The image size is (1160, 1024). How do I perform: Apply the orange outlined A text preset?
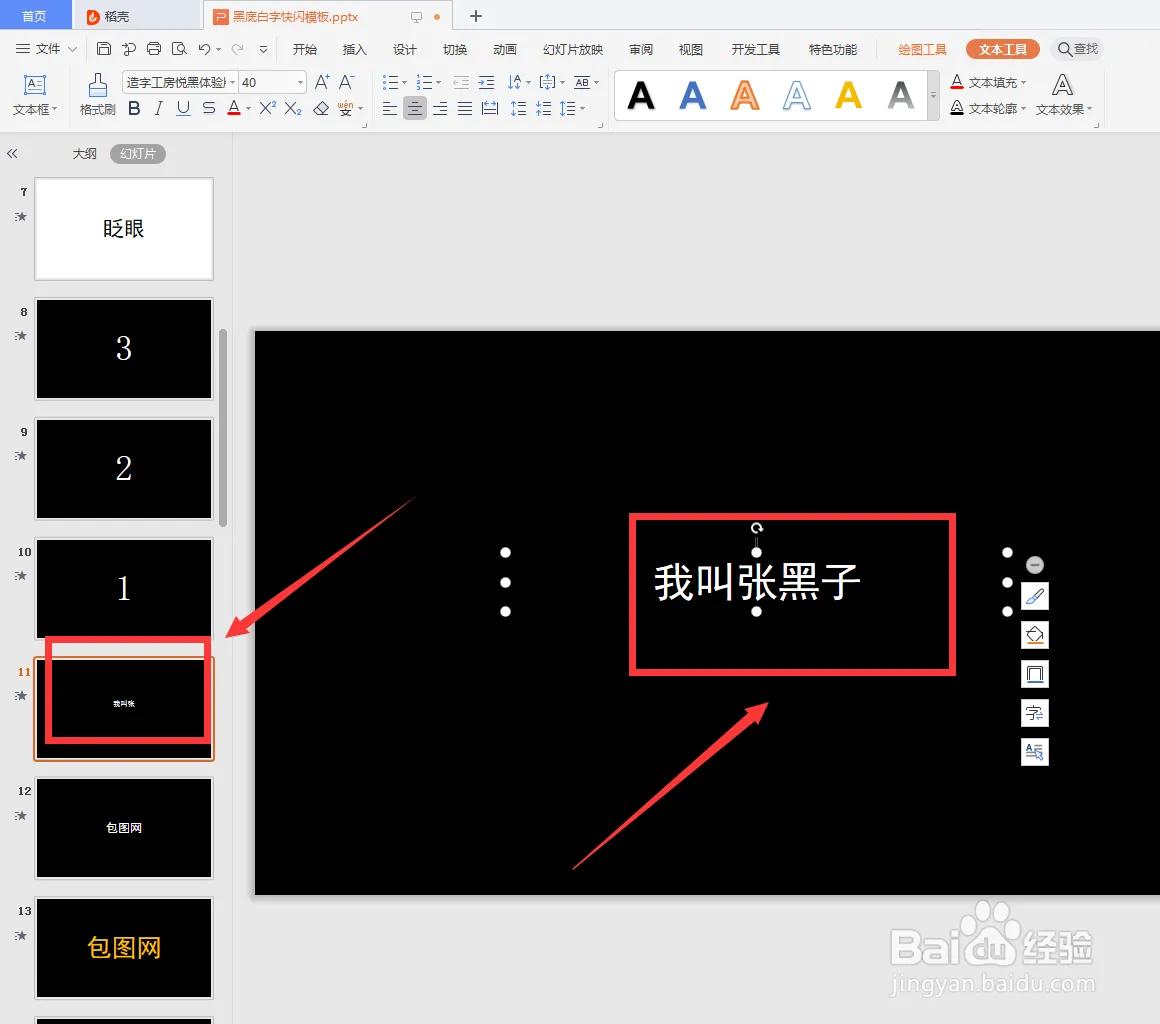click(x=744, y=95)
